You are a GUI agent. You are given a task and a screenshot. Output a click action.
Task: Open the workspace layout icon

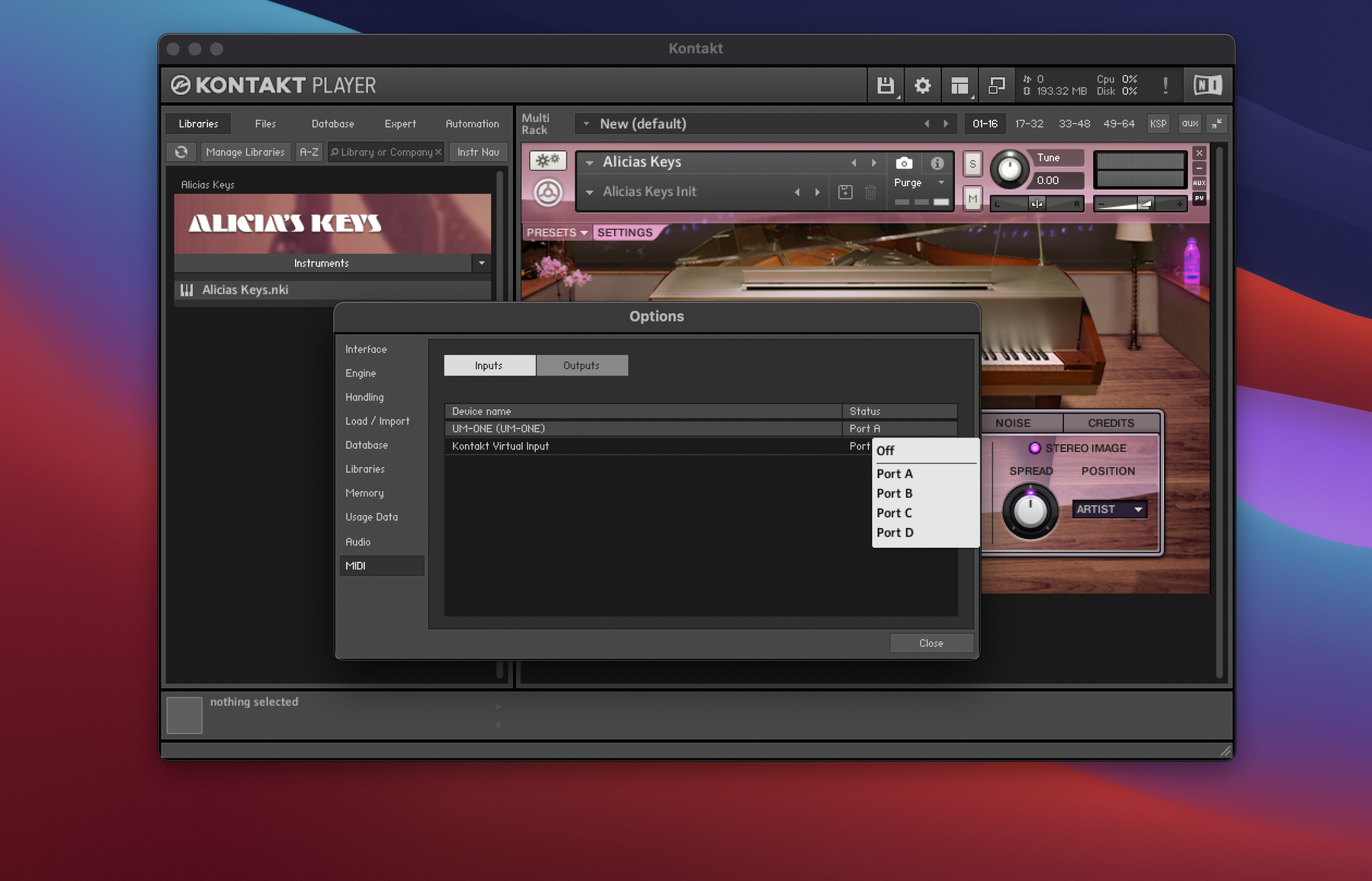point(959,85)
